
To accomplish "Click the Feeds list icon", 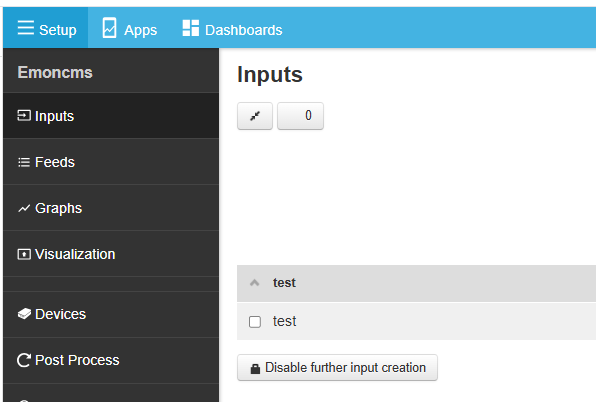I will pyautogui.click(x=24, y=162).
